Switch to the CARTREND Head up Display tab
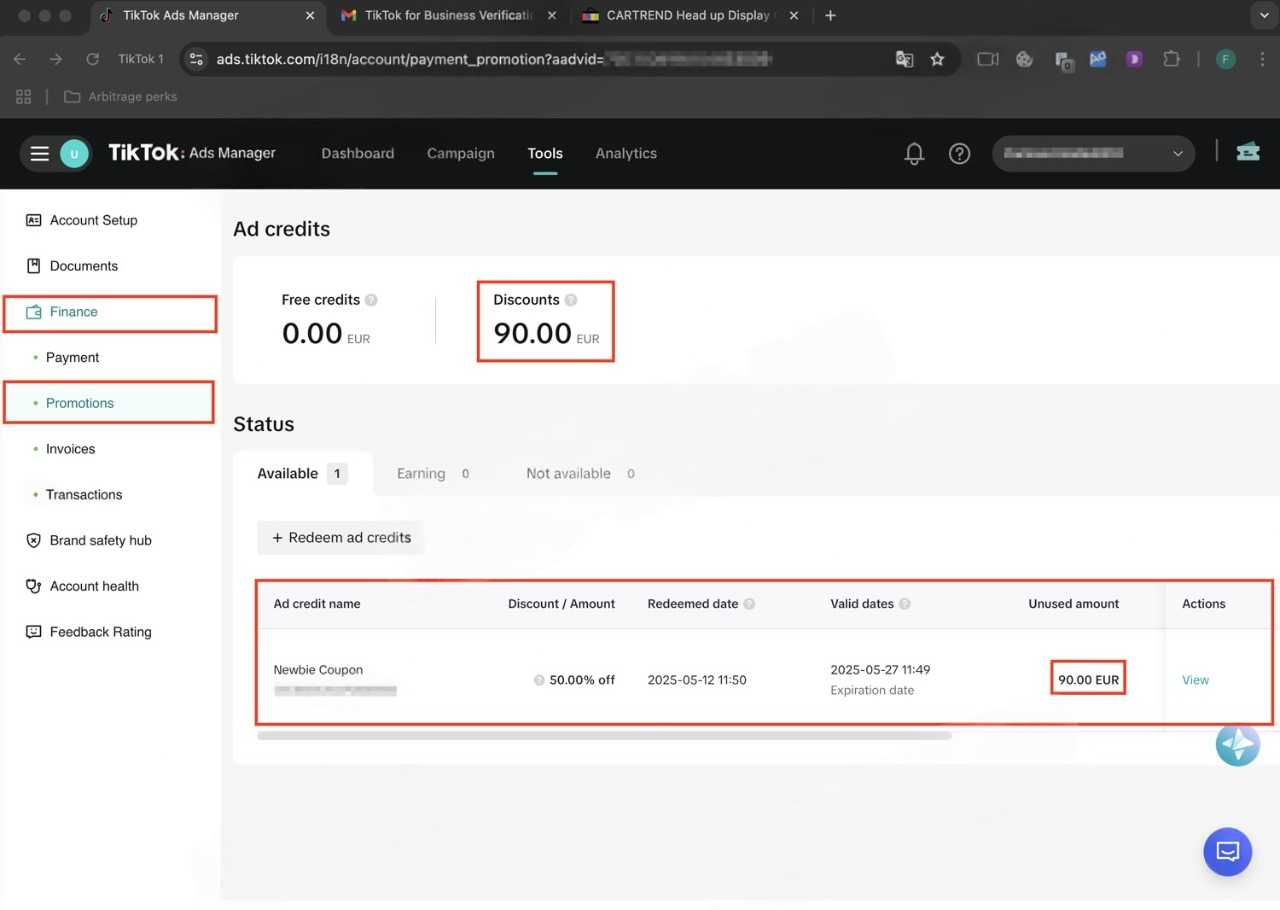Viewport: 1280px width, 910px height. point(688,16)
